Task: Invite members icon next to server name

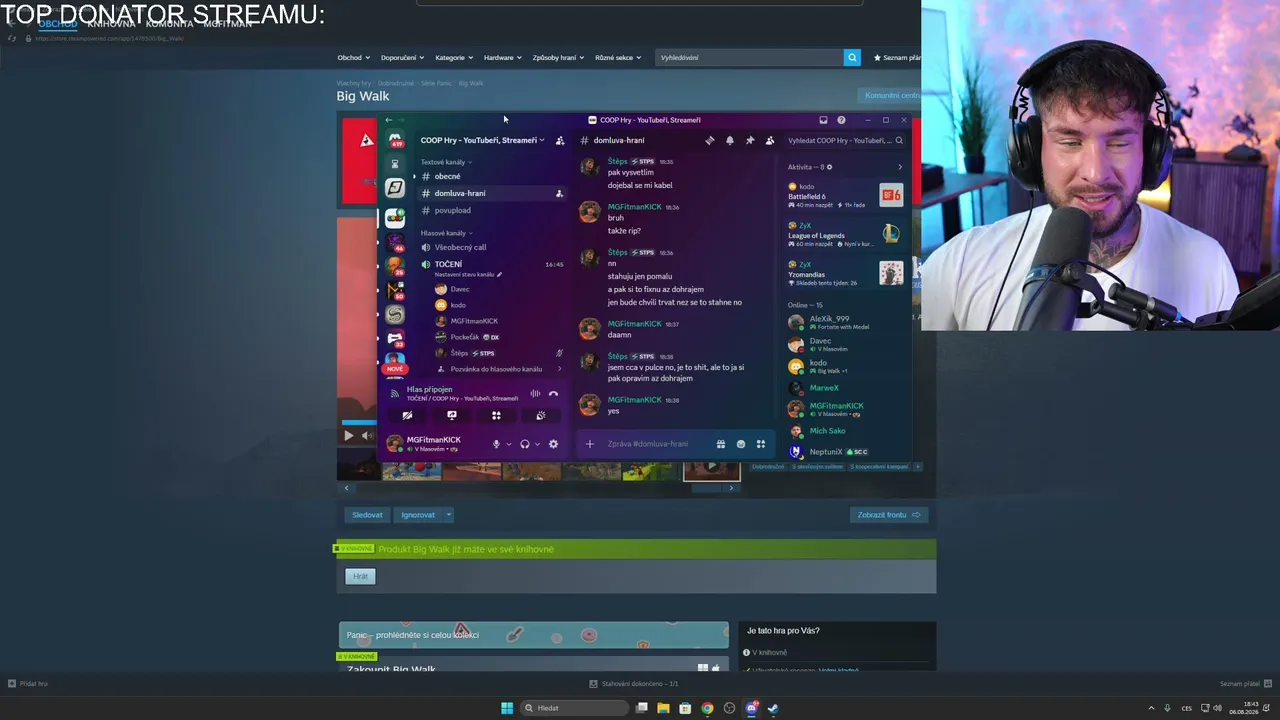Action: (x=560, y=140)
